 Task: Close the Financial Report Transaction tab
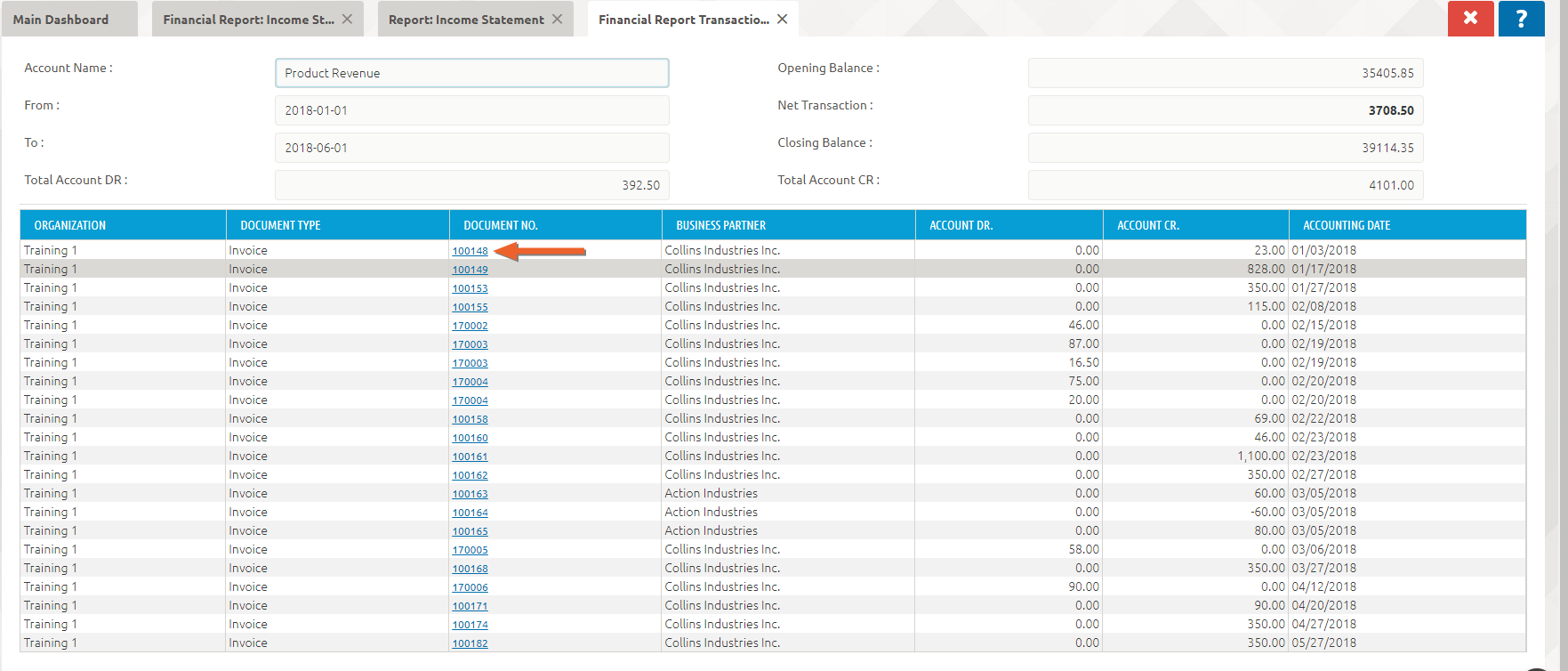tap(782, 19)
